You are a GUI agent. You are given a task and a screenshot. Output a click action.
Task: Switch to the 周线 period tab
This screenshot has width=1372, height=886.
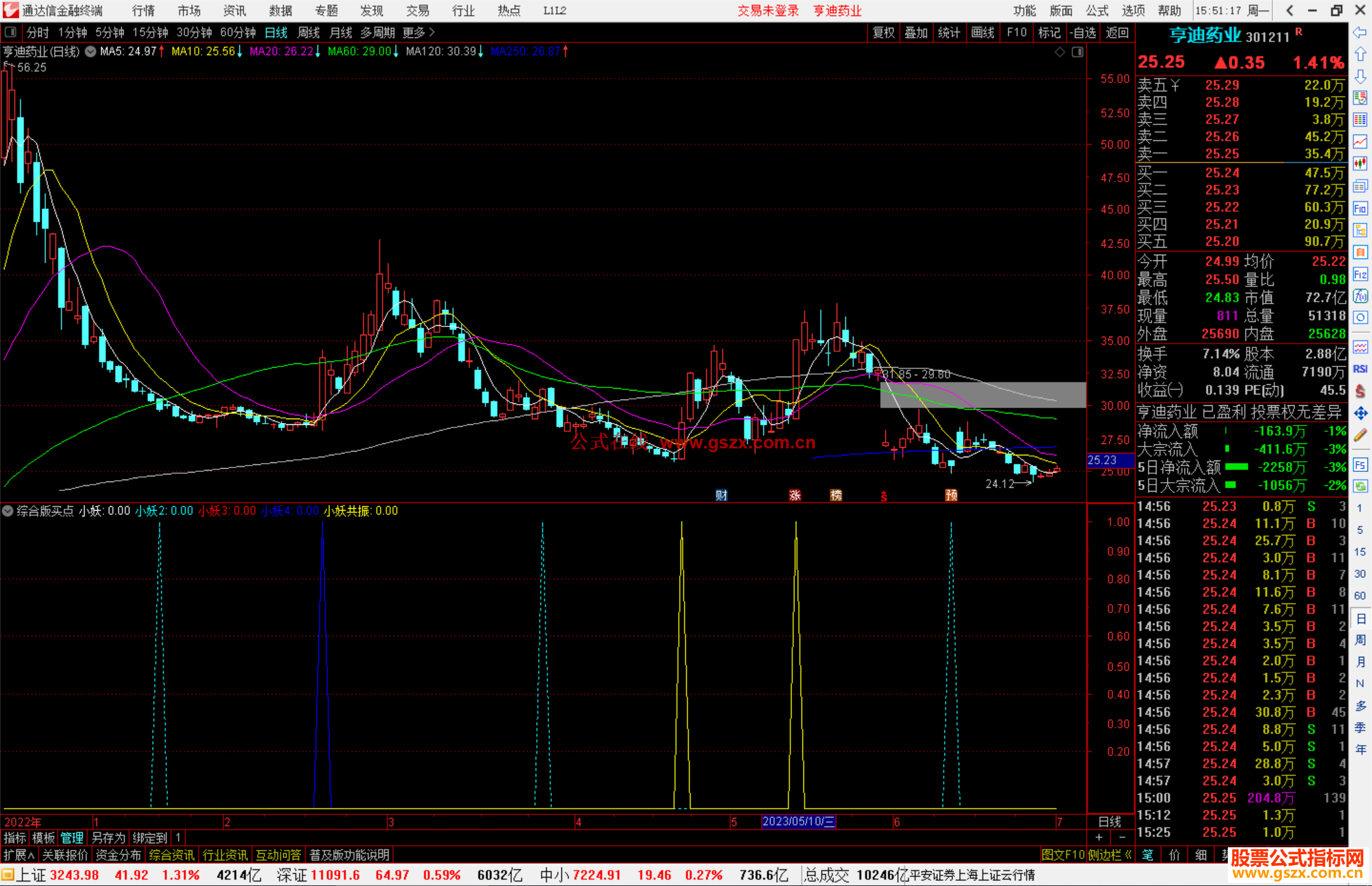tap(309, 32)
